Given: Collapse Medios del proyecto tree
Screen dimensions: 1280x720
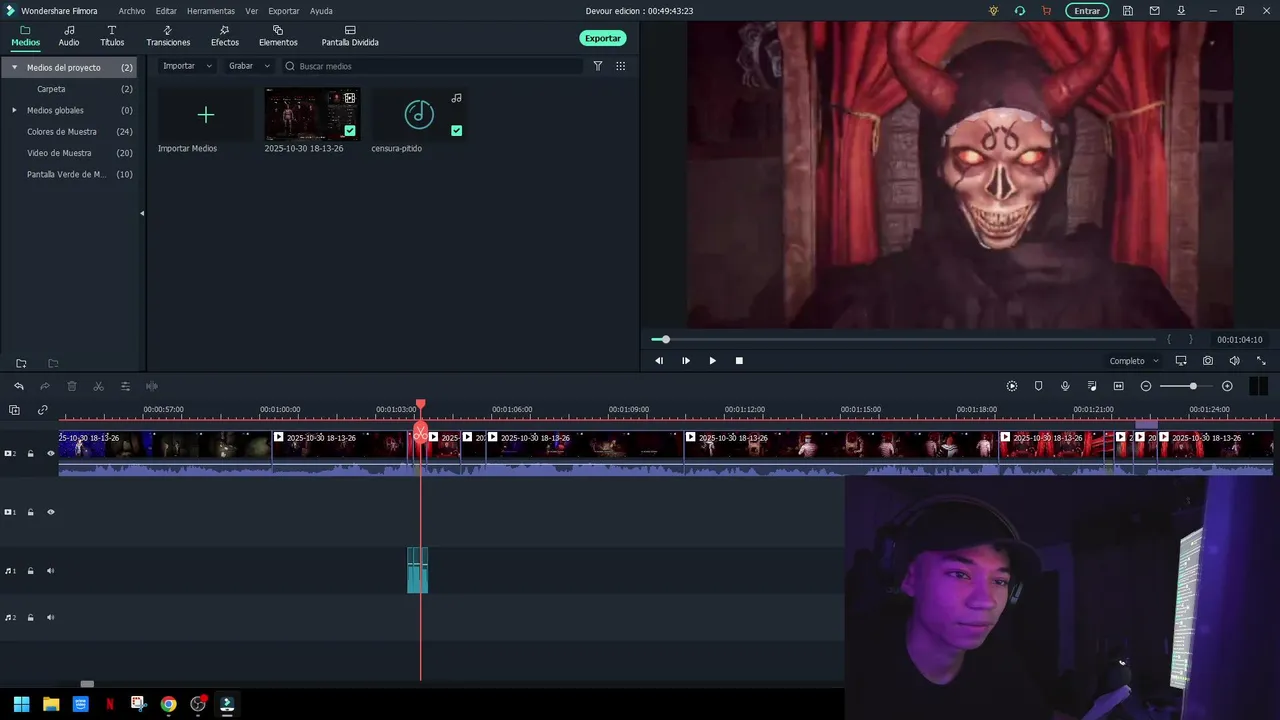Looking at the screenshot, I should [x=14, y=67].
